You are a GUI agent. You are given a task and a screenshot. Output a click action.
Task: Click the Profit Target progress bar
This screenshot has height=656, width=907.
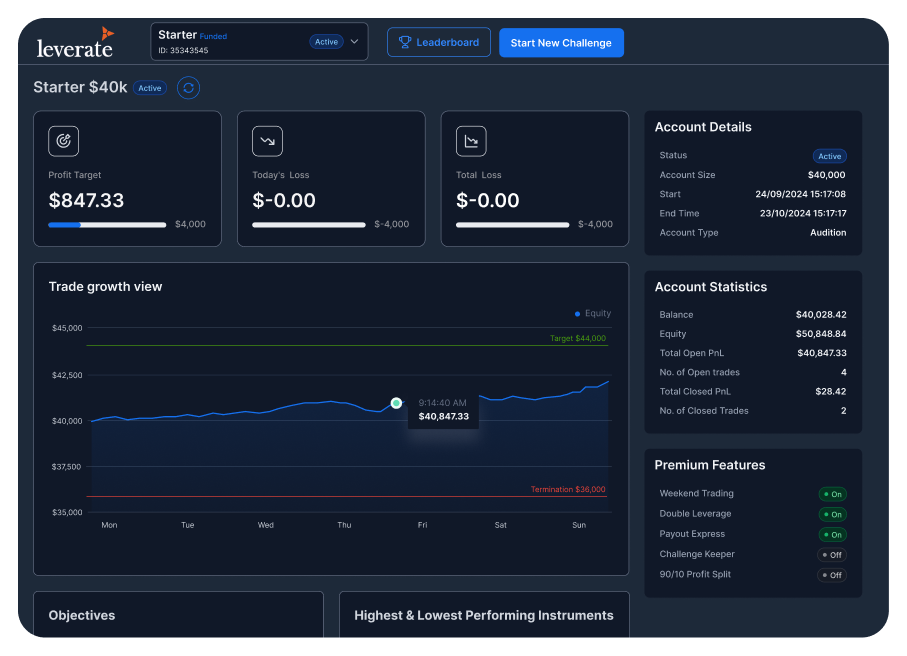click(x=107, y=225)
